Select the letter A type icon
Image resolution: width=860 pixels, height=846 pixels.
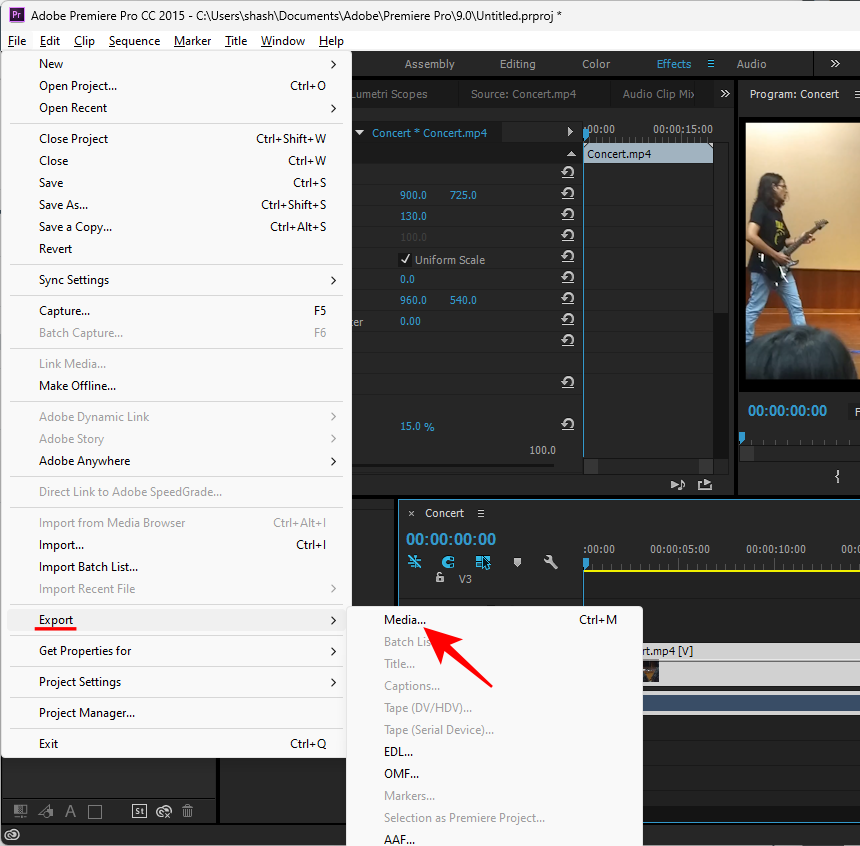70,811
